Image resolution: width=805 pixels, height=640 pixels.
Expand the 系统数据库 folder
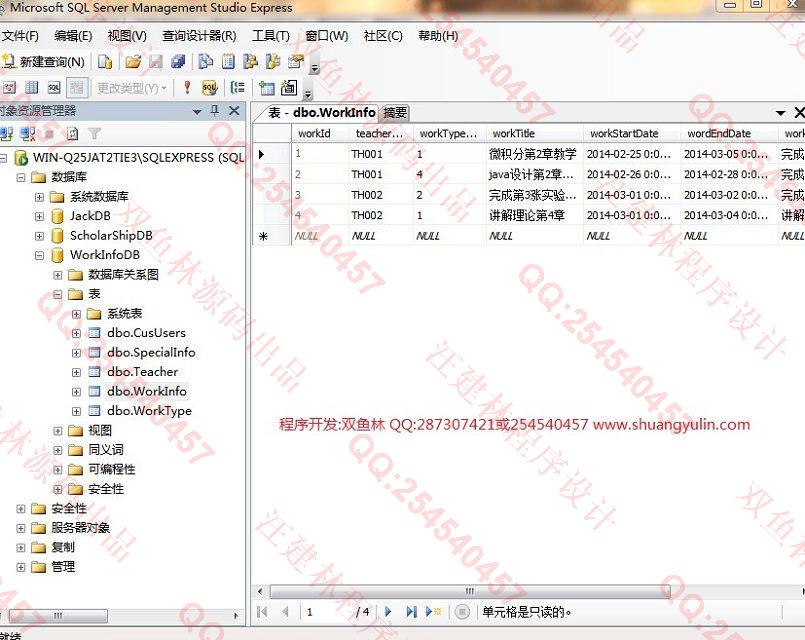point(40,197)
